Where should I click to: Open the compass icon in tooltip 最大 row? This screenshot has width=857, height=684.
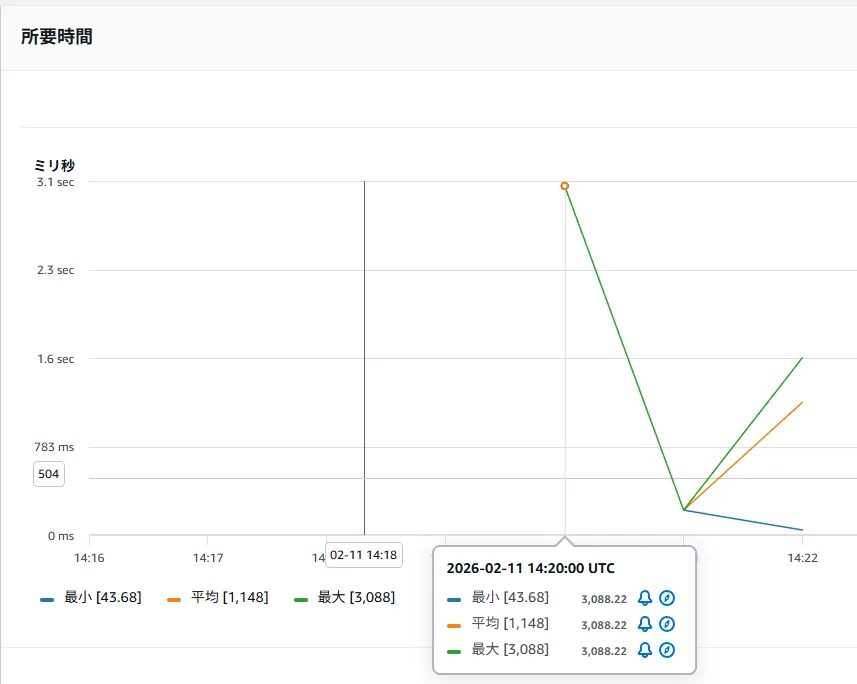(x=667, y=650)
